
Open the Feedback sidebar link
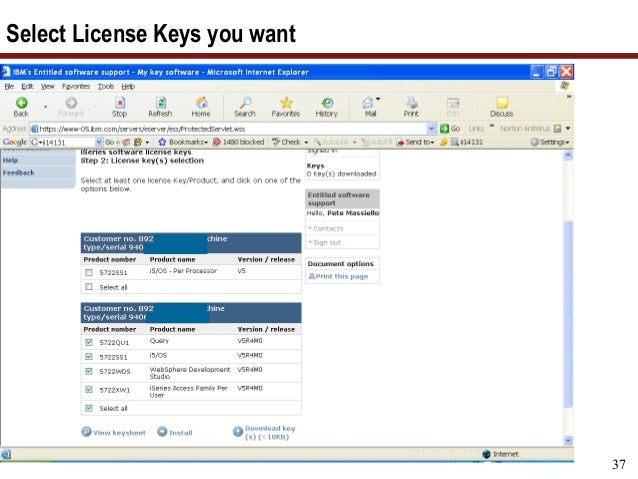coord(19,173)
